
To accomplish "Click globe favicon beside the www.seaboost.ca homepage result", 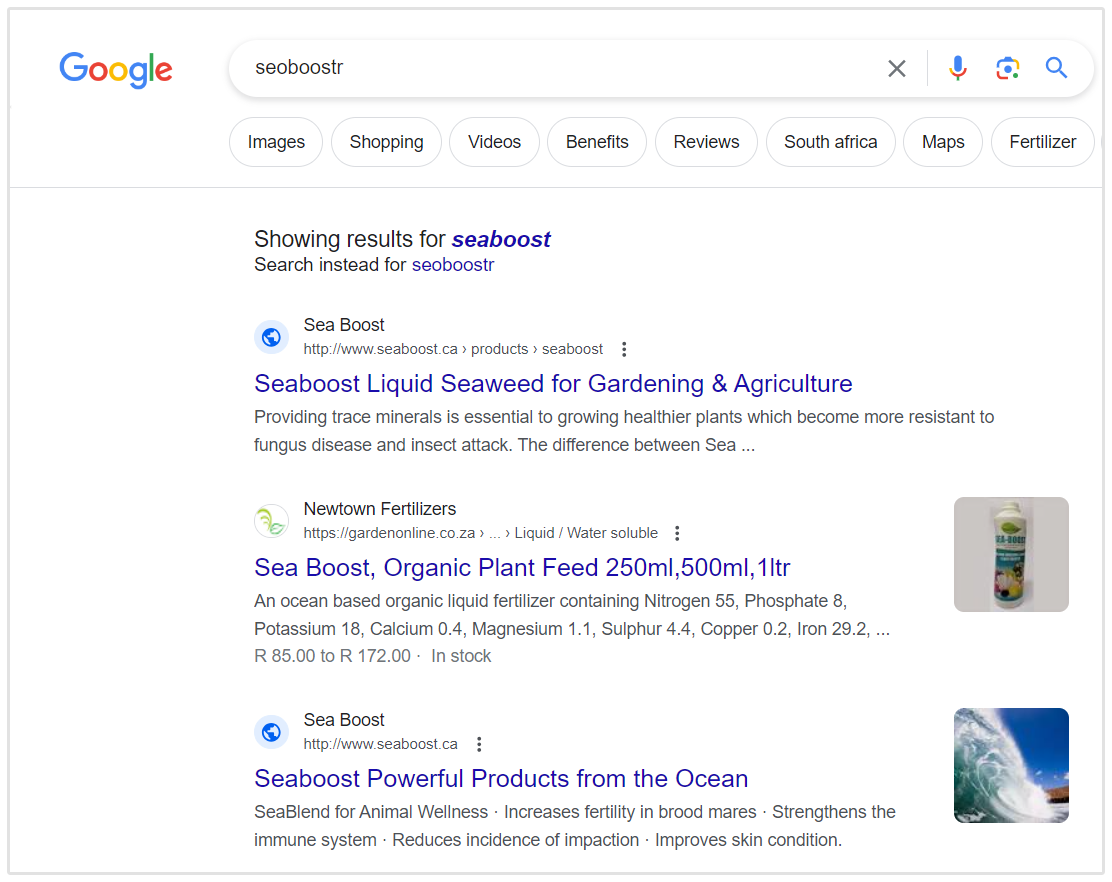I will [271, 732].
